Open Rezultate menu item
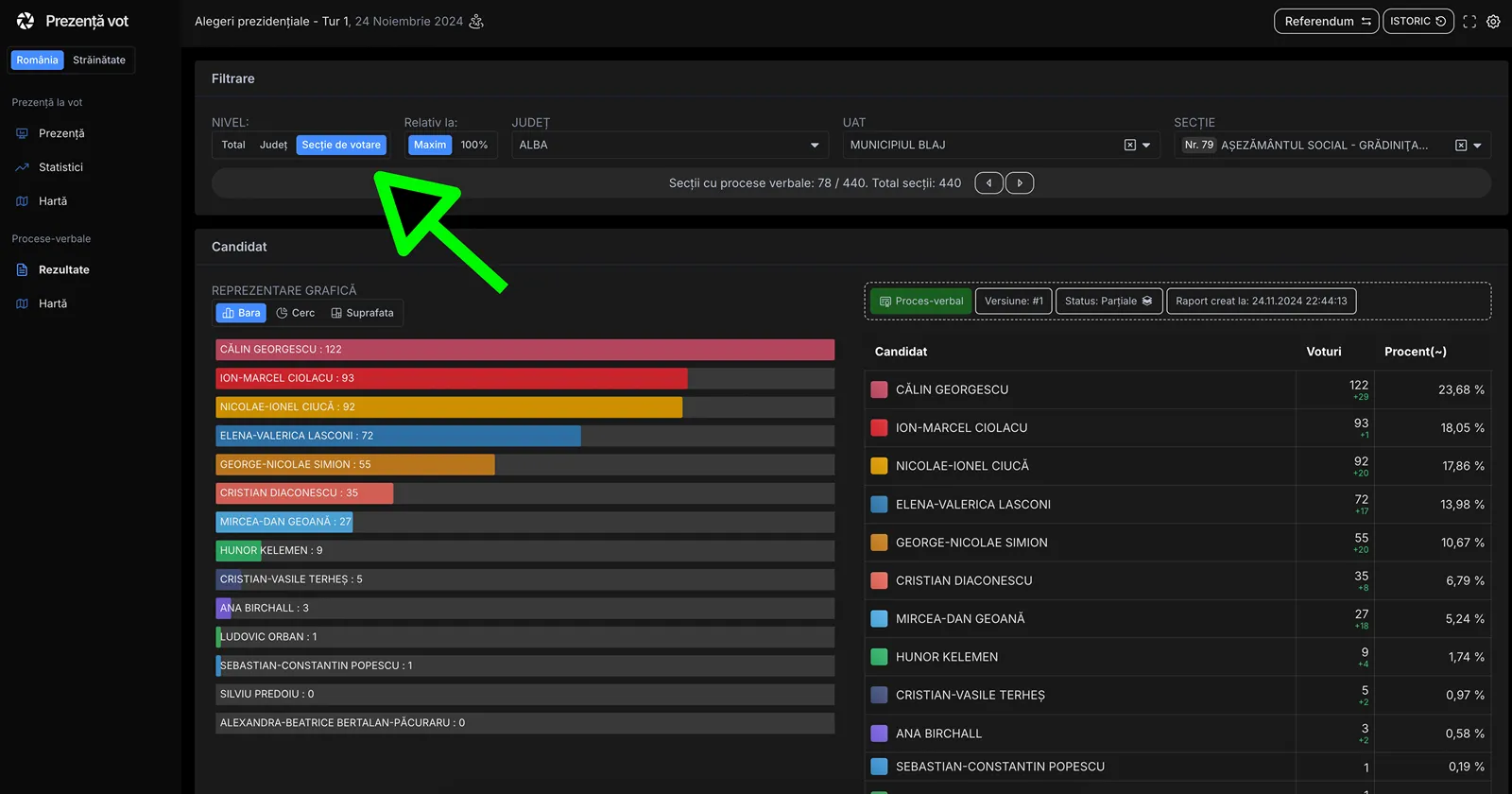 tap(63, 269)
